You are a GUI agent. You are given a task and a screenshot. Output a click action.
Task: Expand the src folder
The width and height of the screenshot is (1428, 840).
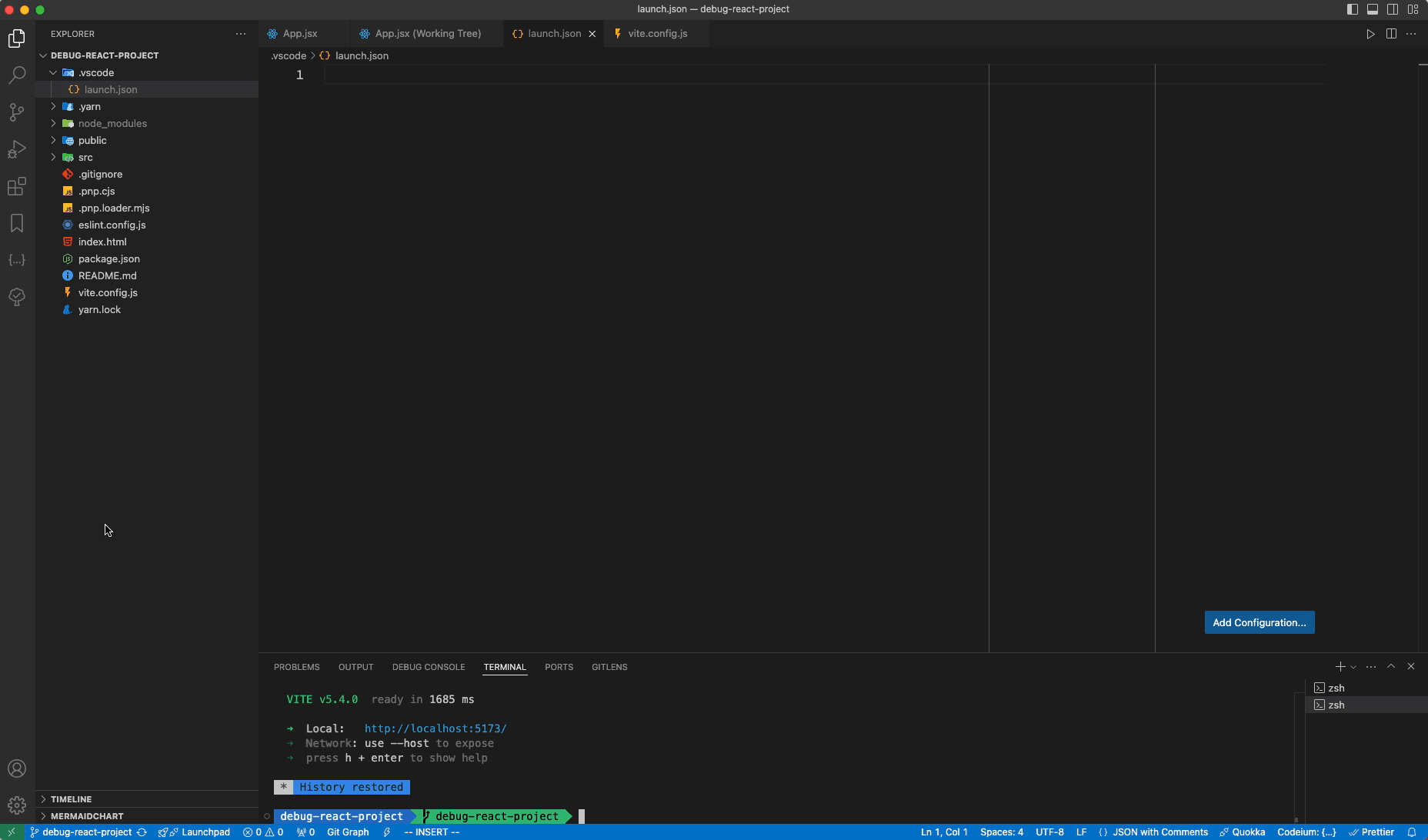54,157
